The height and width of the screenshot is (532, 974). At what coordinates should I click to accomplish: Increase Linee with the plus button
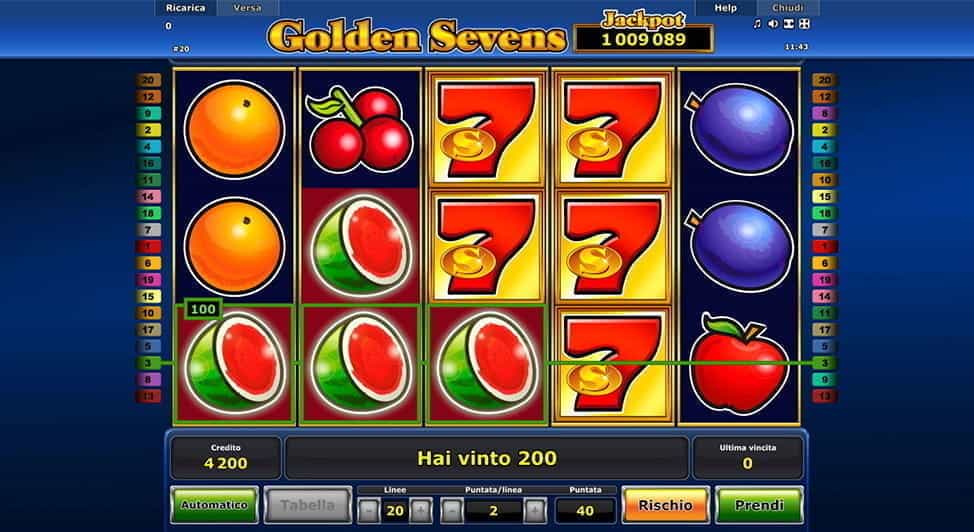(421, 511)
